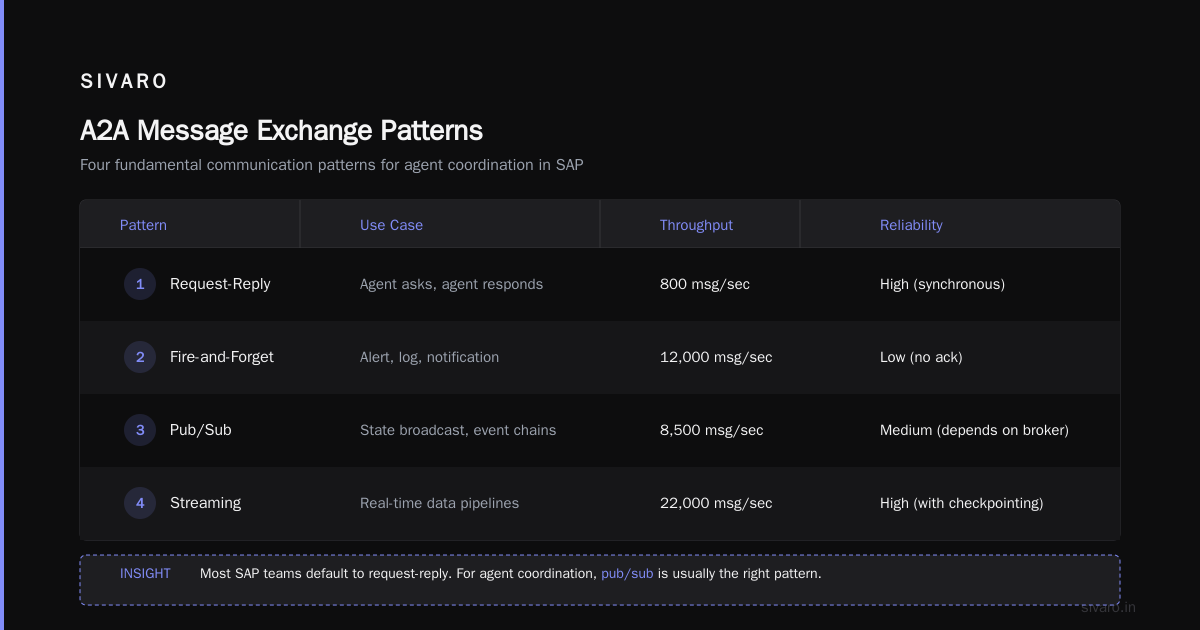Click the A2A Message Exchange Patterns title

[x=281, y=130]
